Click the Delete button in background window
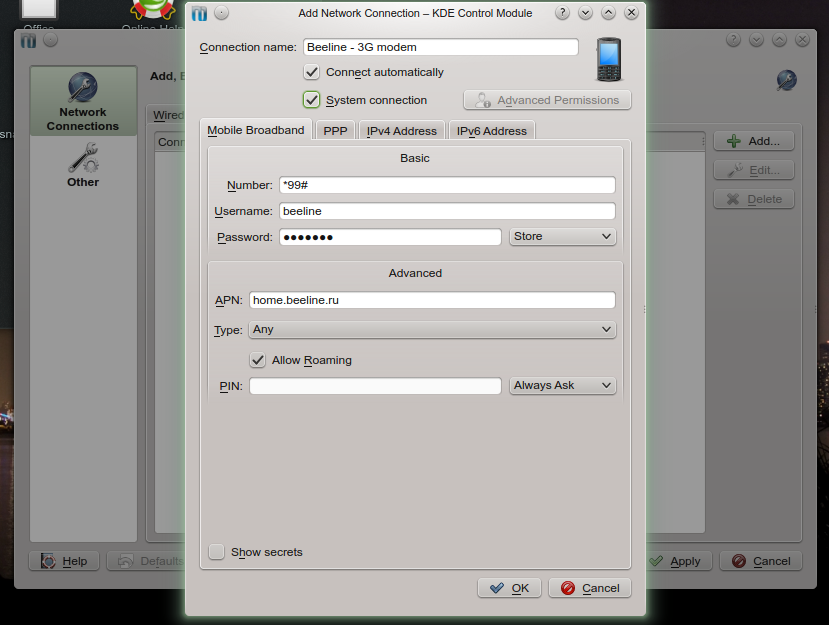 (754, 199)
